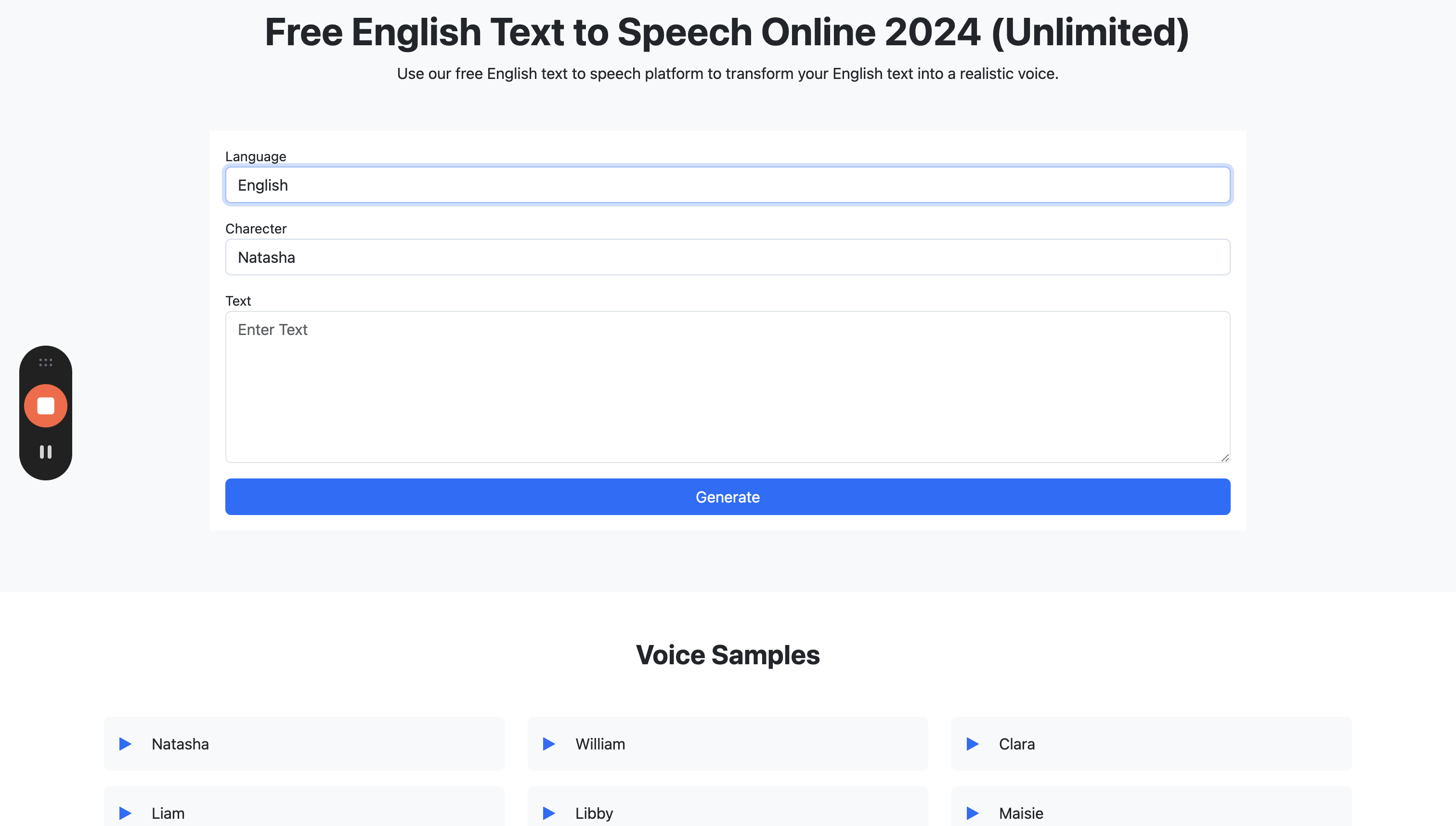Select the Natasha sample card name
This screenshot has height=826, width=1456.
pos(180,744)
